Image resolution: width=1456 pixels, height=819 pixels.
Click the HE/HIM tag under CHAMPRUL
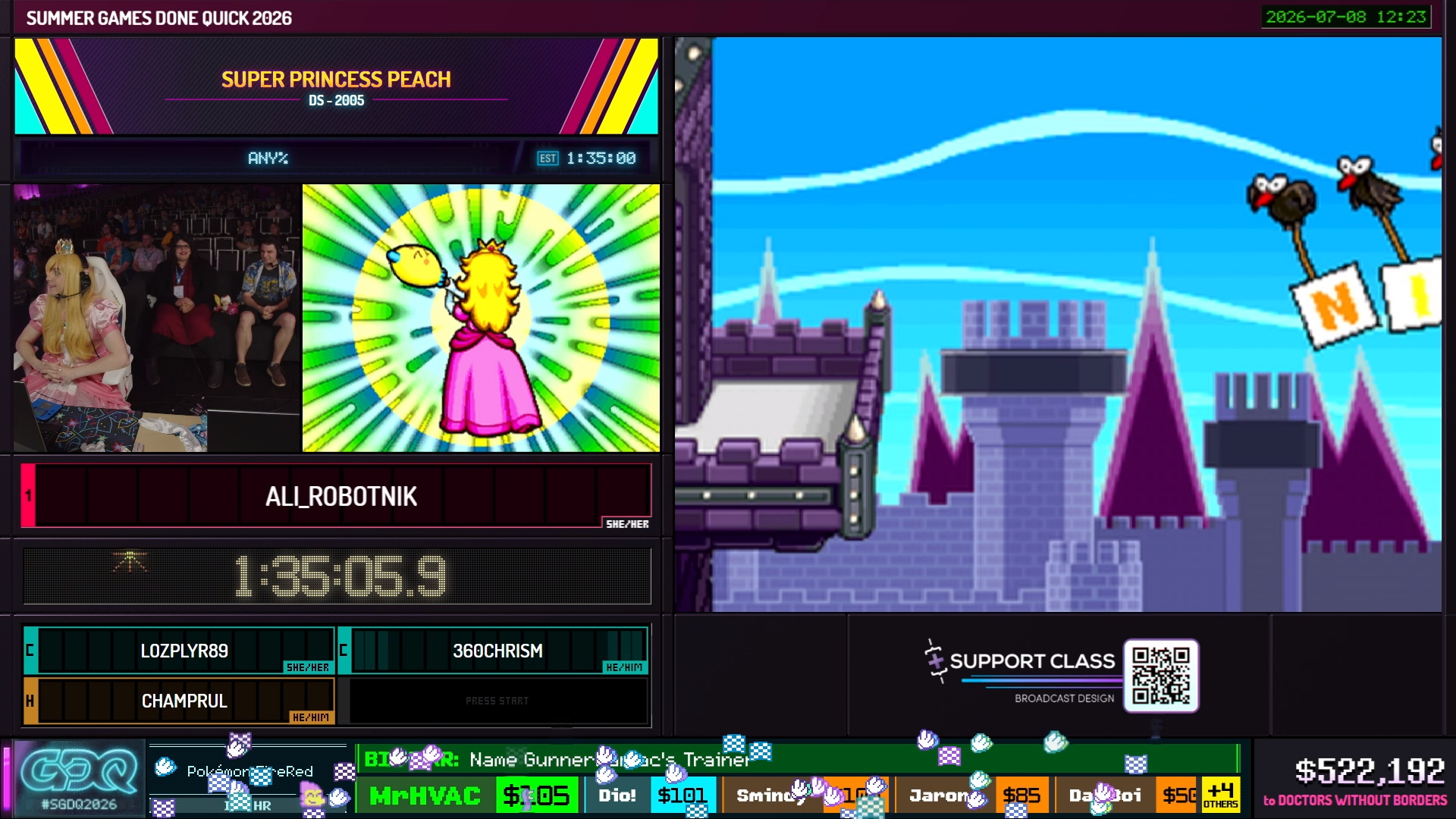[311, 717]
